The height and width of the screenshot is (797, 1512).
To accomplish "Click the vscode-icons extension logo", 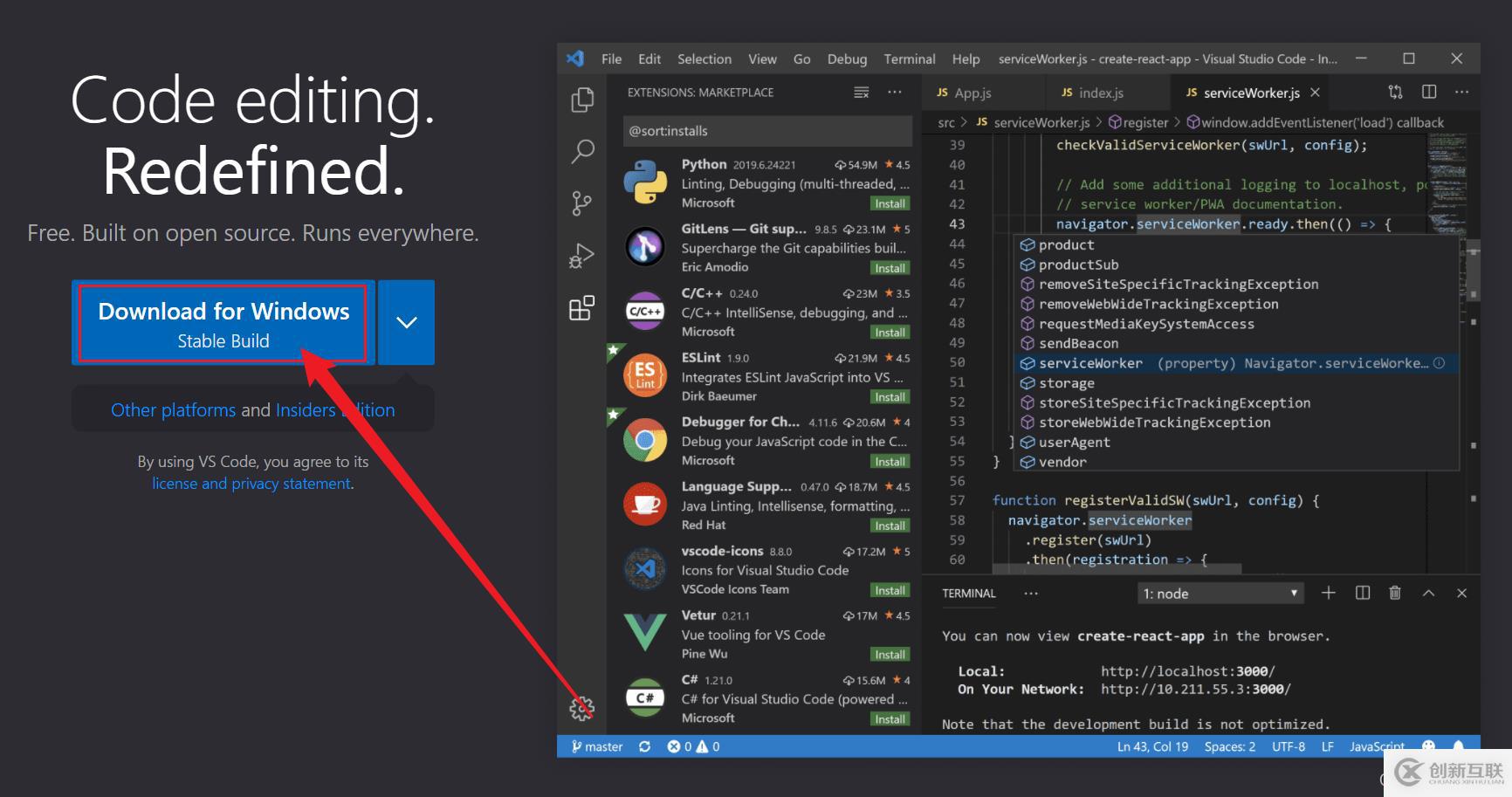I will [645, 569].
